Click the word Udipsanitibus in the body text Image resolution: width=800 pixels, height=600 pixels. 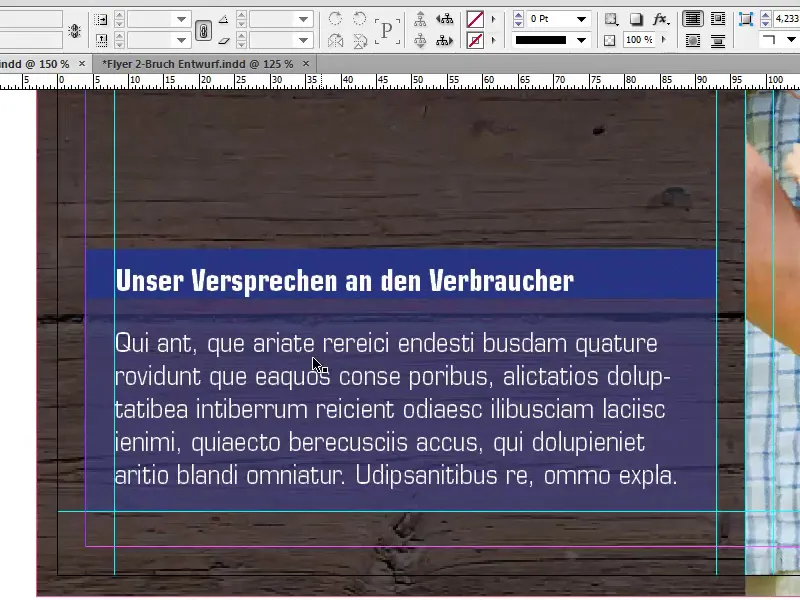[x=426, y=477]
